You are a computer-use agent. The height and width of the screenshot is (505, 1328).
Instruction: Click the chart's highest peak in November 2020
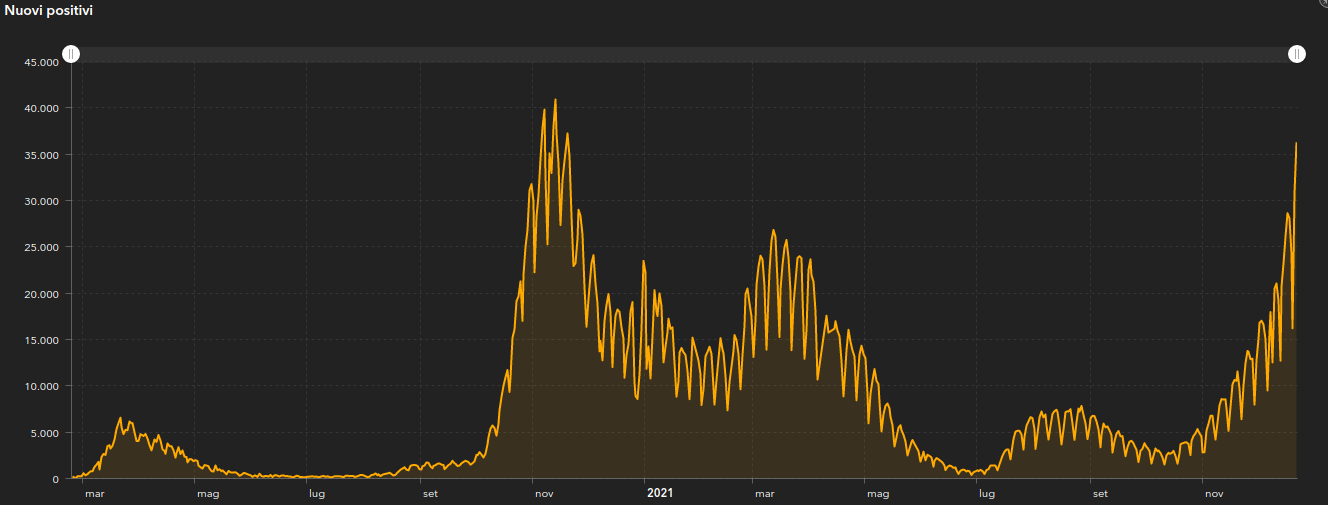(x=555, y=100)
